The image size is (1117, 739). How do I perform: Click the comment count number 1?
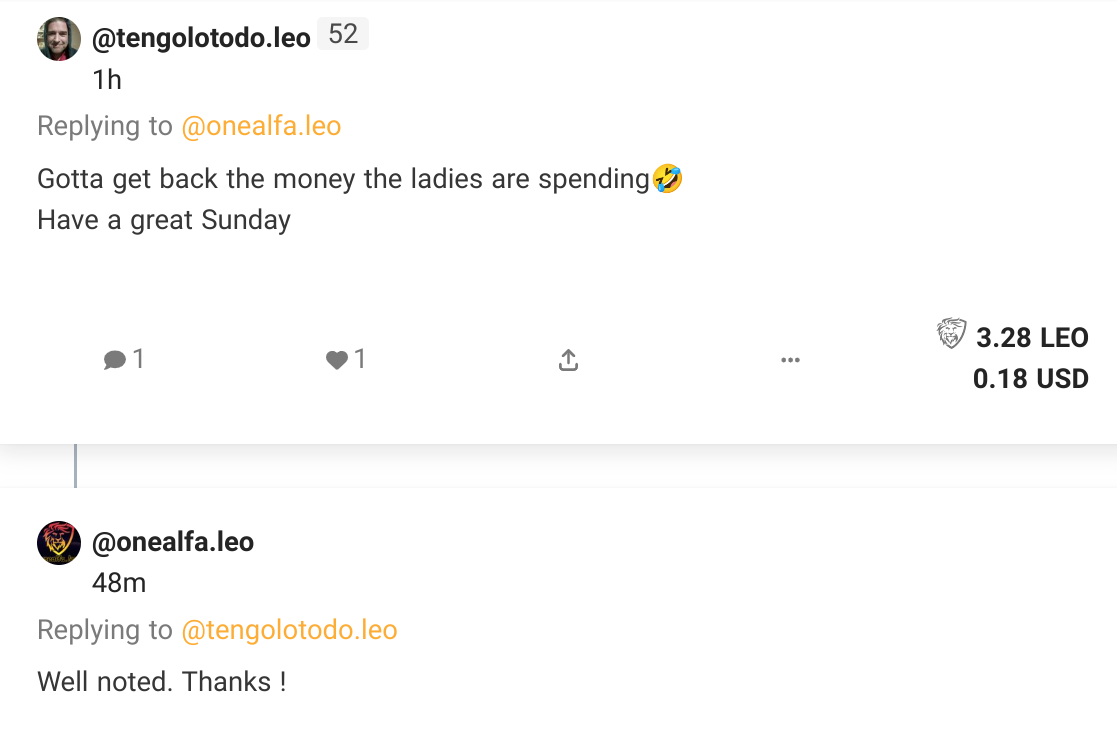[138, 358]
